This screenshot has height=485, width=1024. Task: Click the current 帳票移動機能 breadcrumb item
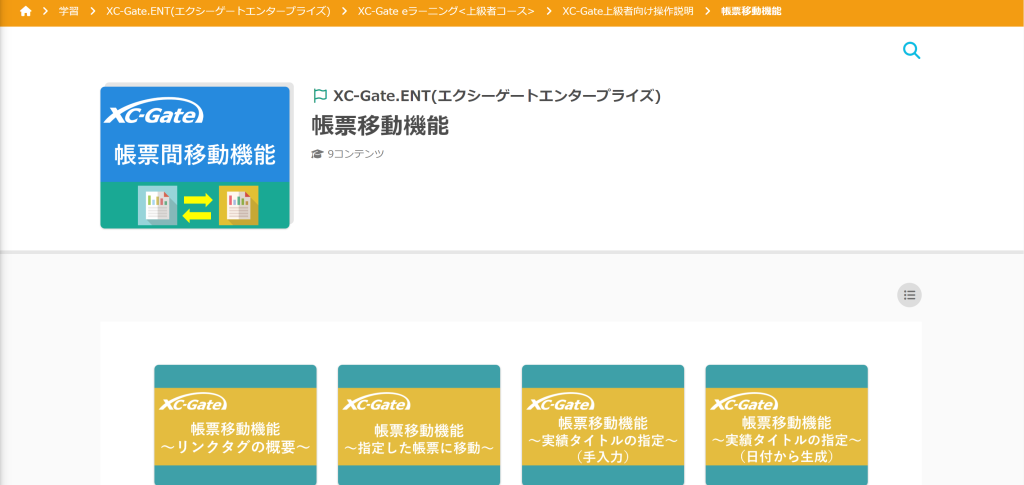click(x=751, y=11)
